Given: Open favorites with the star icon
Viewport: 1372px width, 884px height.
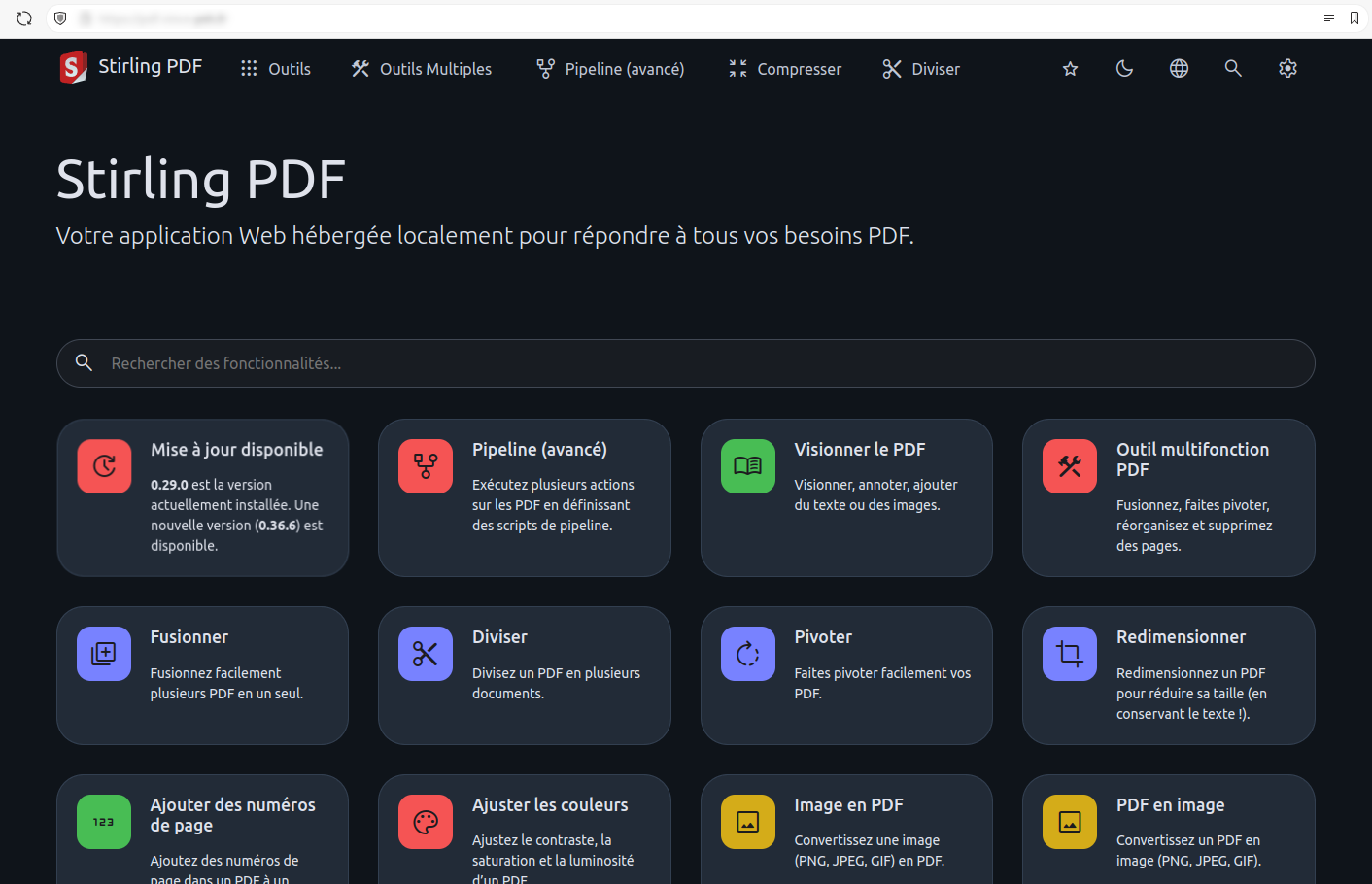Looking at the screenshot, I should 1070,69.
